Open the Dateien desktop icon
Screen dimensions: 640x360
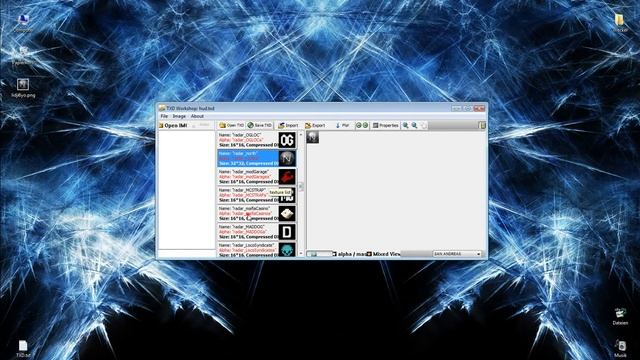tap(620, 316)
